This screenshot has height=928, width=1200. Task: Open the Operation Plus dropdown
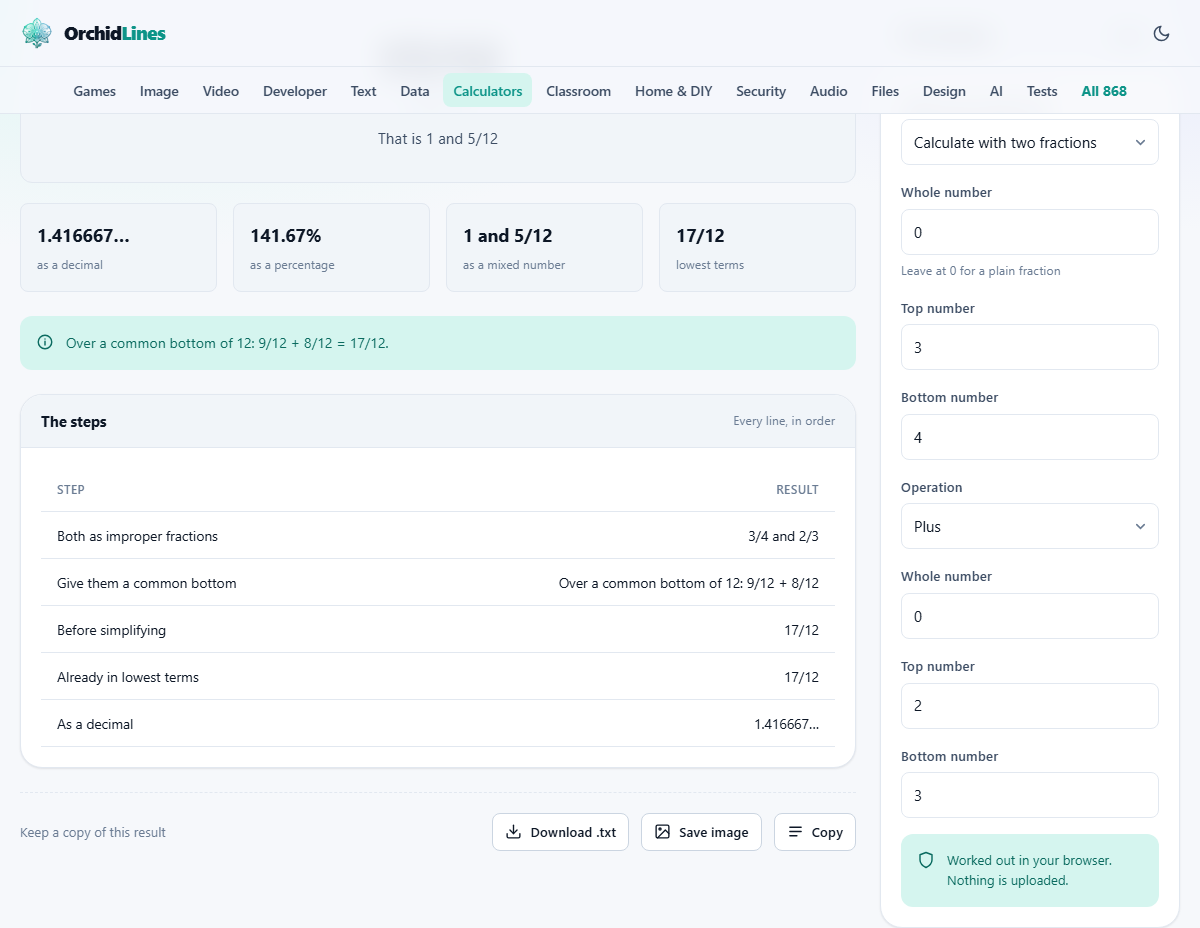point(1030,526)
